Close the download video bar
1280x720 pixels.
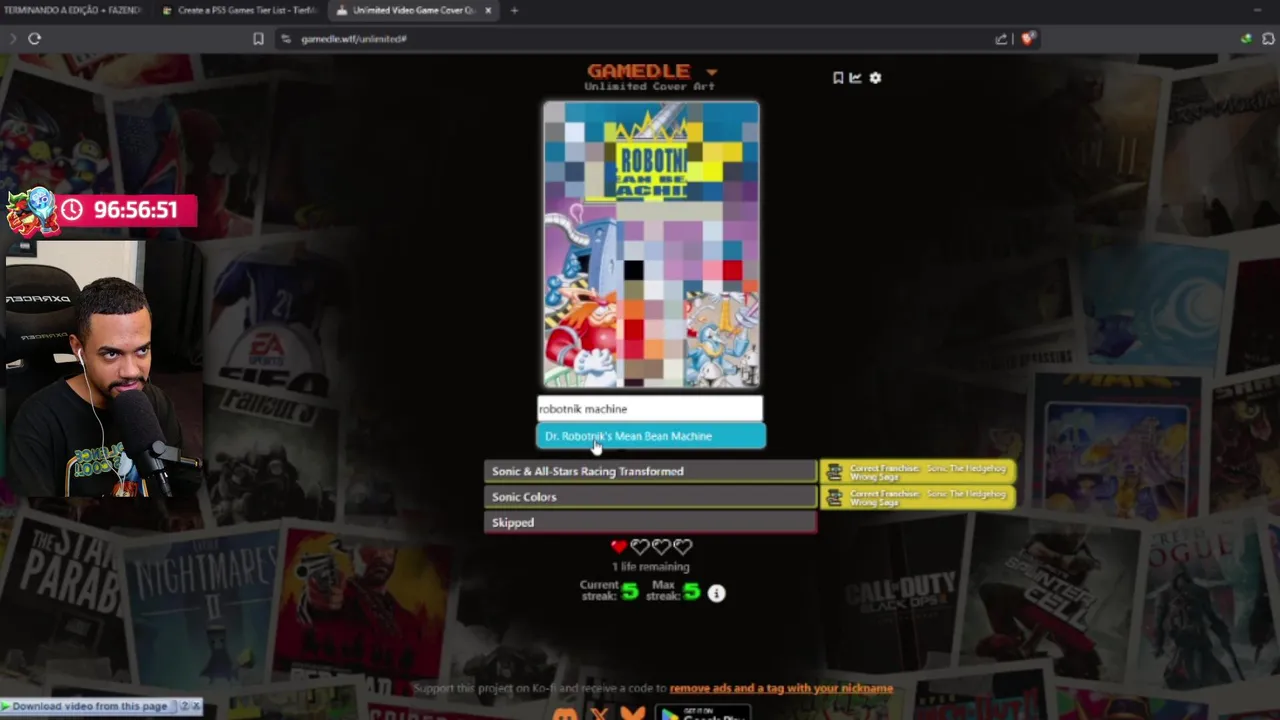point(196,706)
